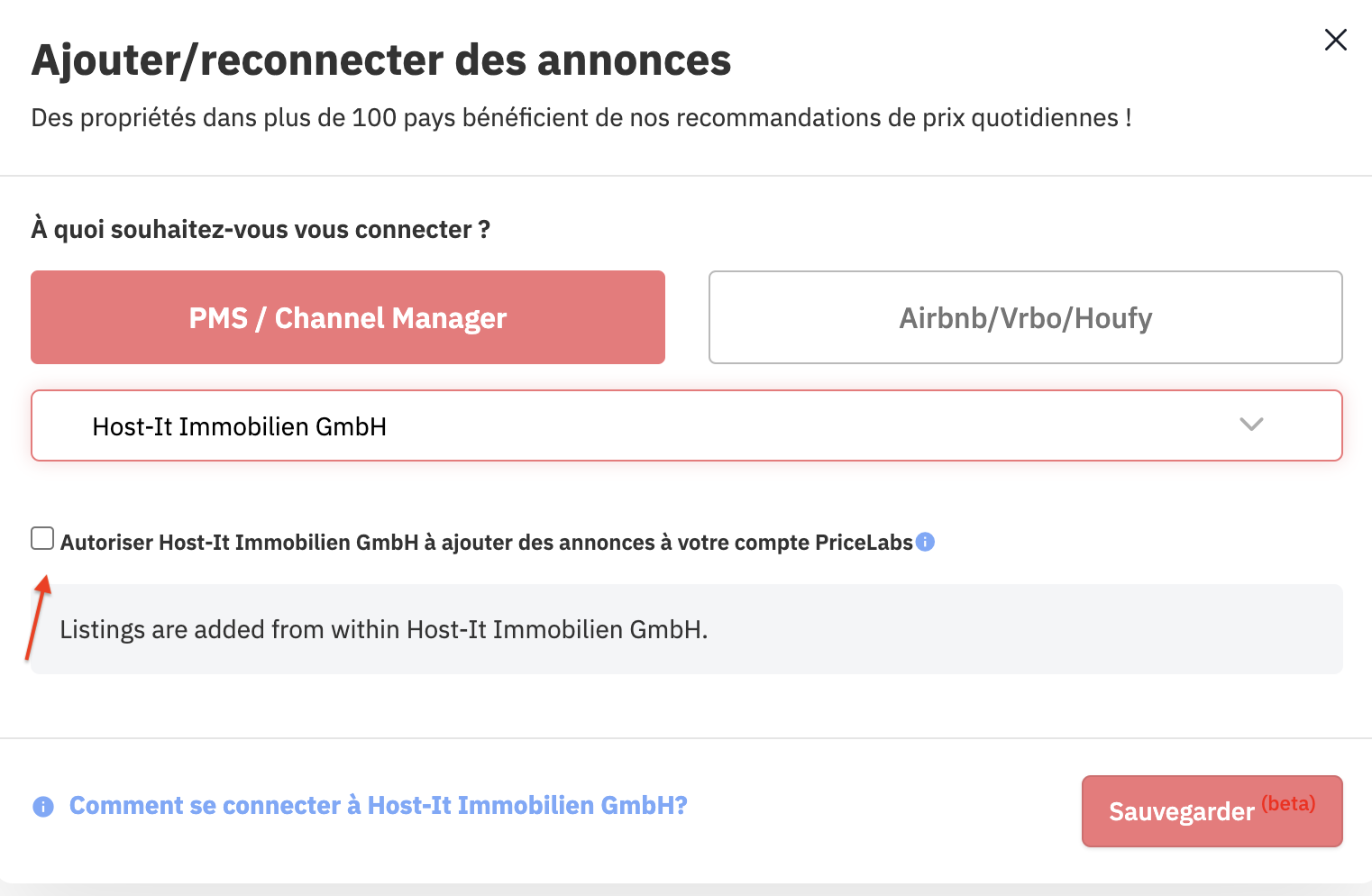This screenshot has width=1372, height=896.
Task: Click the word PriceLabs in the checkbox label
Action: point(864,543)
